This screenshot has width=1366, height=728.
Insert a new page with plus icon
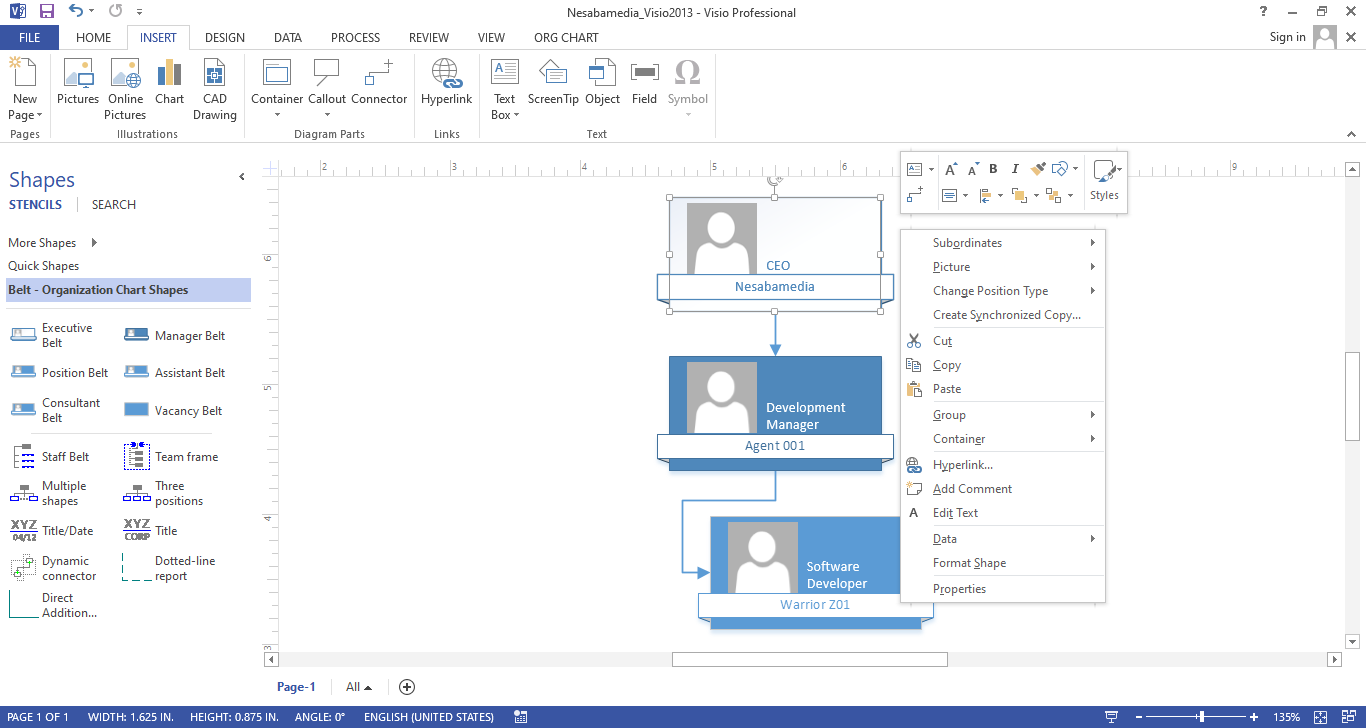click(x=407, y=687)
